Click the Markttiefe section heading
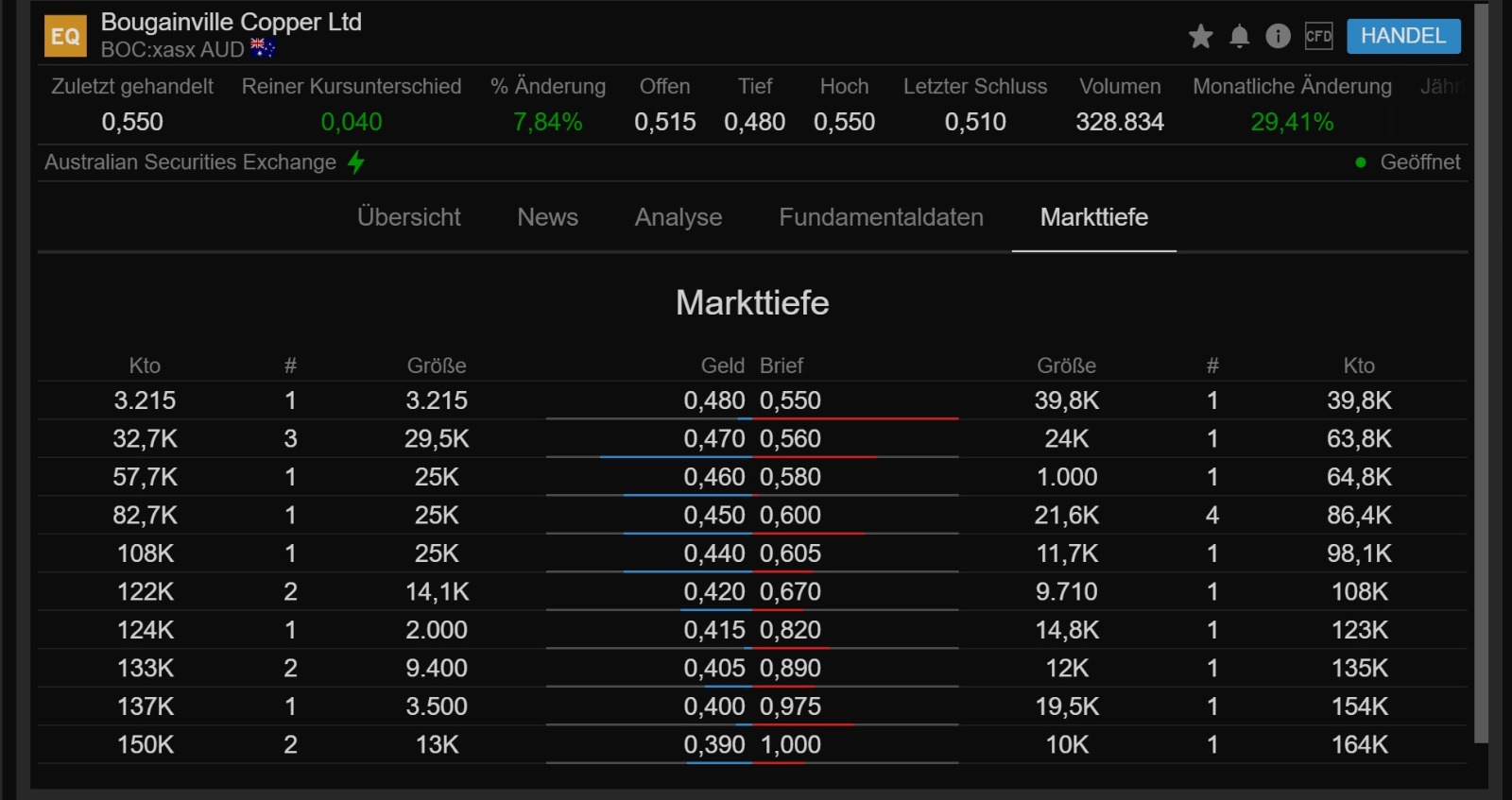Screen dimensions: 1512x800 [x=752, y=303]
